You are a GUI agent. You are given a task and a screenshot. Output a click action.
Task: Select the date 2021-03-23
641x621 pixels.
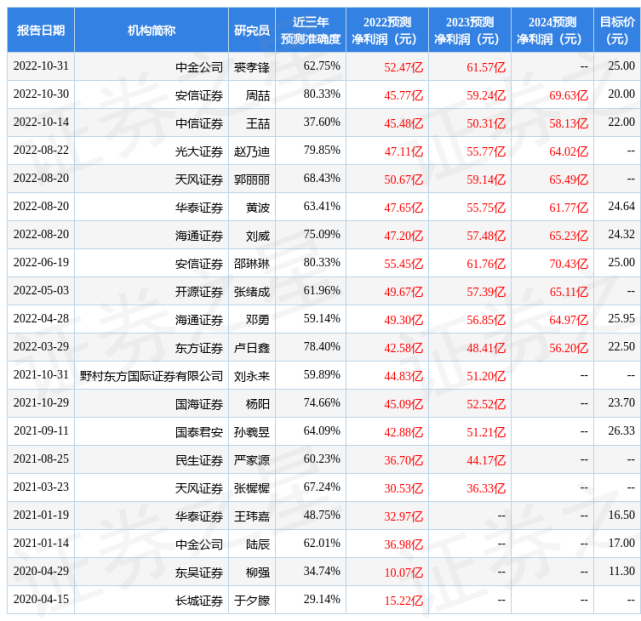(41, 487)
